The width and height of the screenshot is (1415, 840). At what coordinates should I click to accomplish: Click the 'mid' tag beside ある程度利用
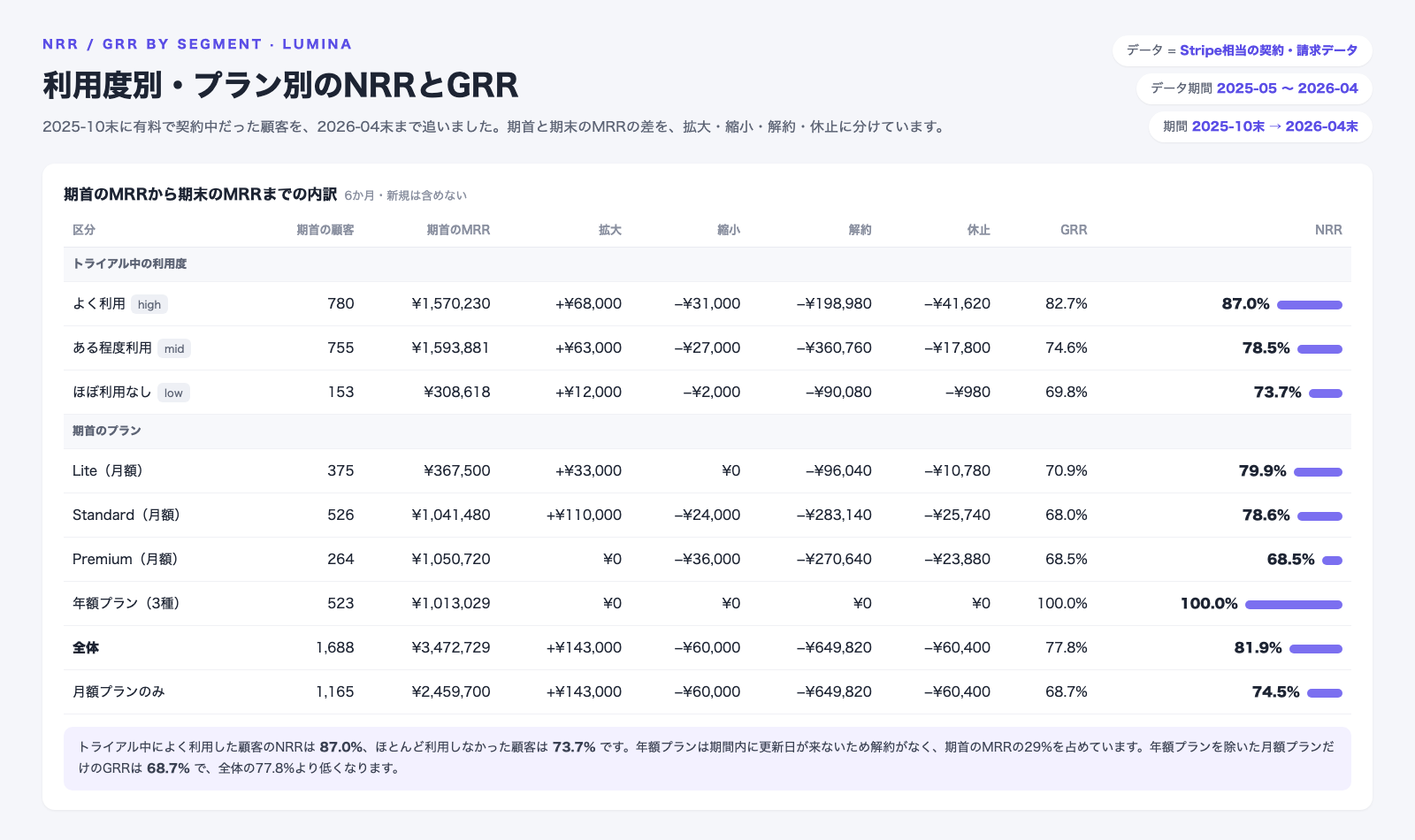(174, 348)
